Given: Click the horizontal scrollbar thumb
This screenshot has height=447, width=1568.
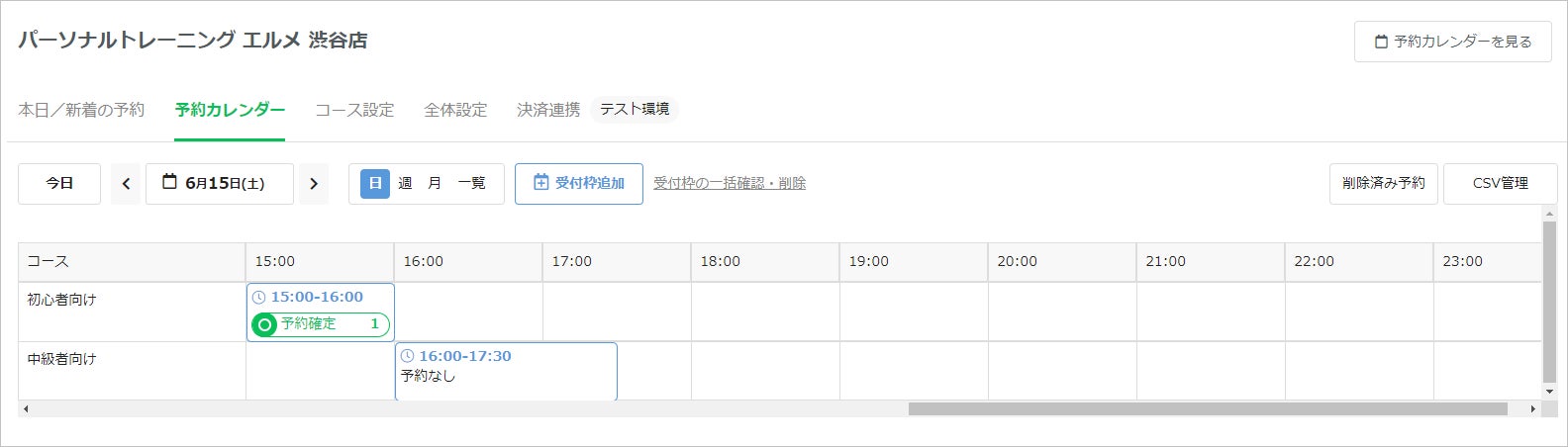Looking at the screenshot, I should [1208, 408].
